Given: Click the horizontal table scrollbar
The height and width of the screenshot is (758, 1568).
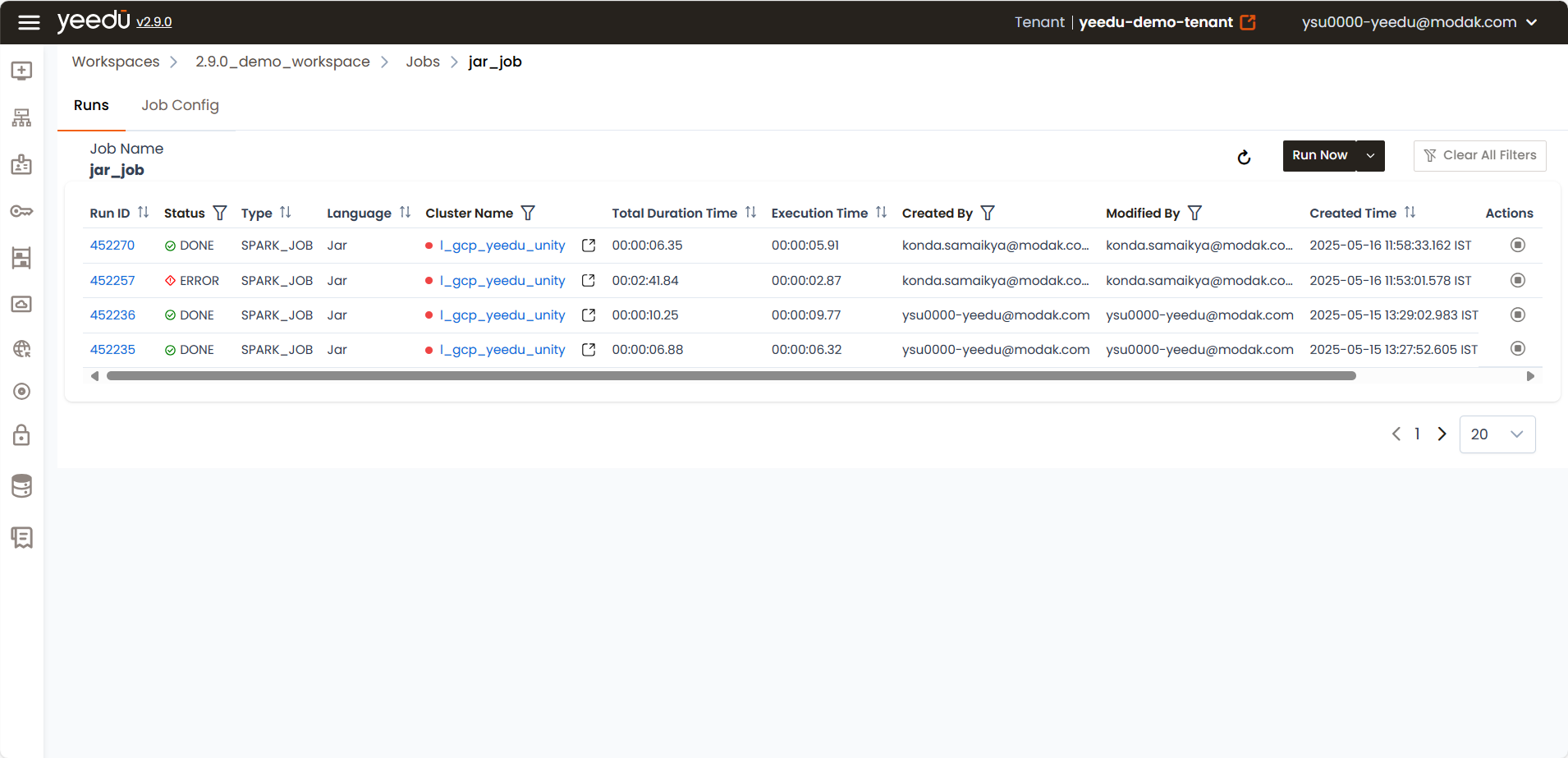Looking at the screenshot, I should pos(731,376).
